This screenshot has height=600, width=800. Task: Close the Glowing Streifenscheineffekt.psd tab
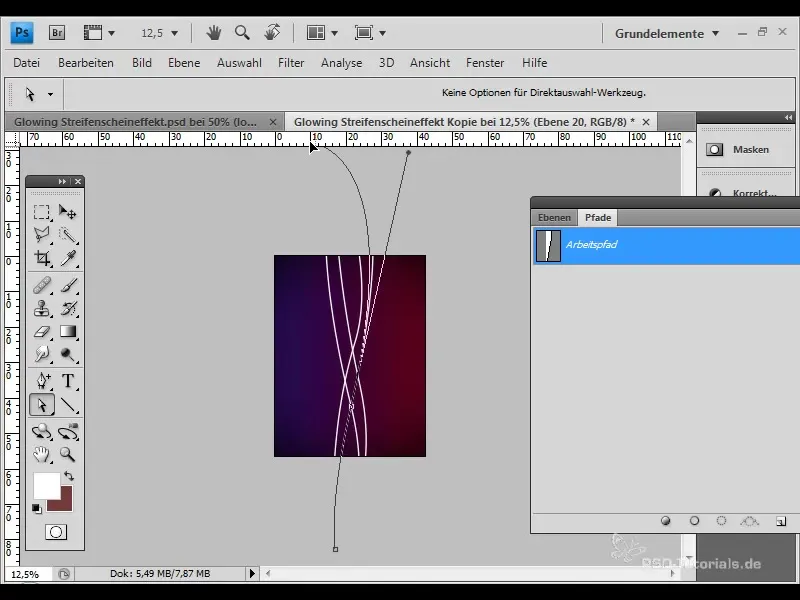tap(273, 122)
